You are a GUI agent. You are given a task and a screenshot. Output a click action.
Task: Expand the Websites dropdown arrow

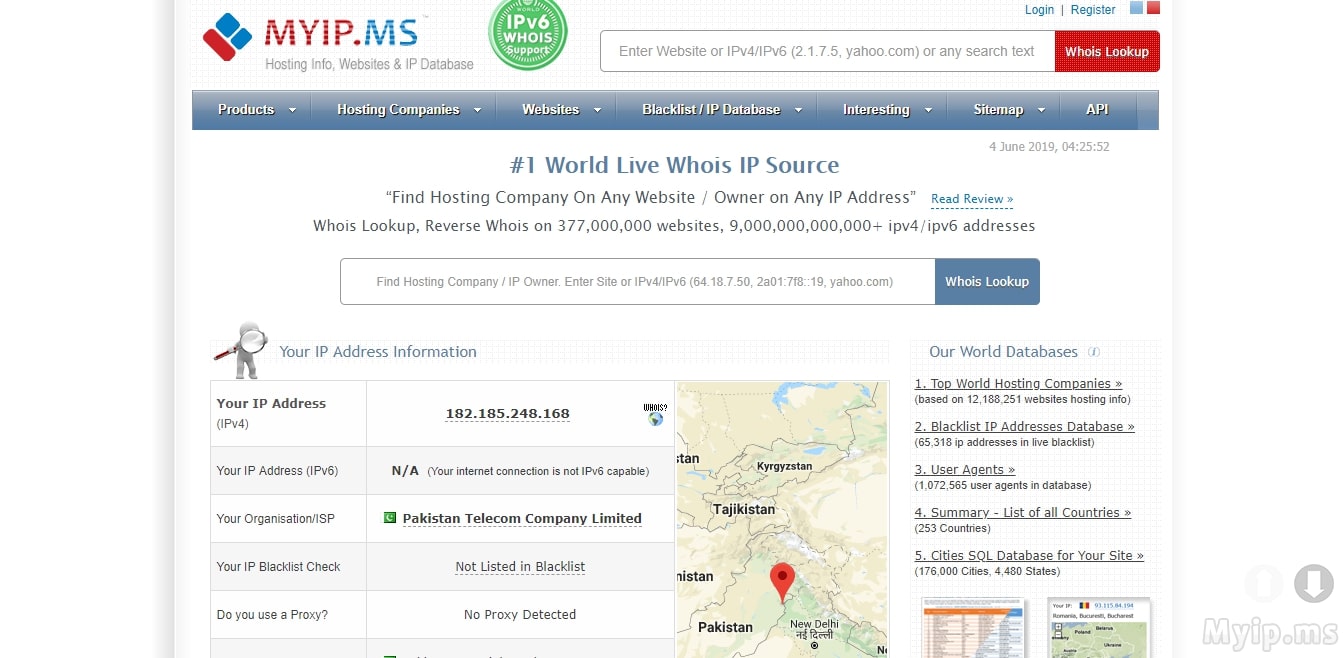point(598,111)
